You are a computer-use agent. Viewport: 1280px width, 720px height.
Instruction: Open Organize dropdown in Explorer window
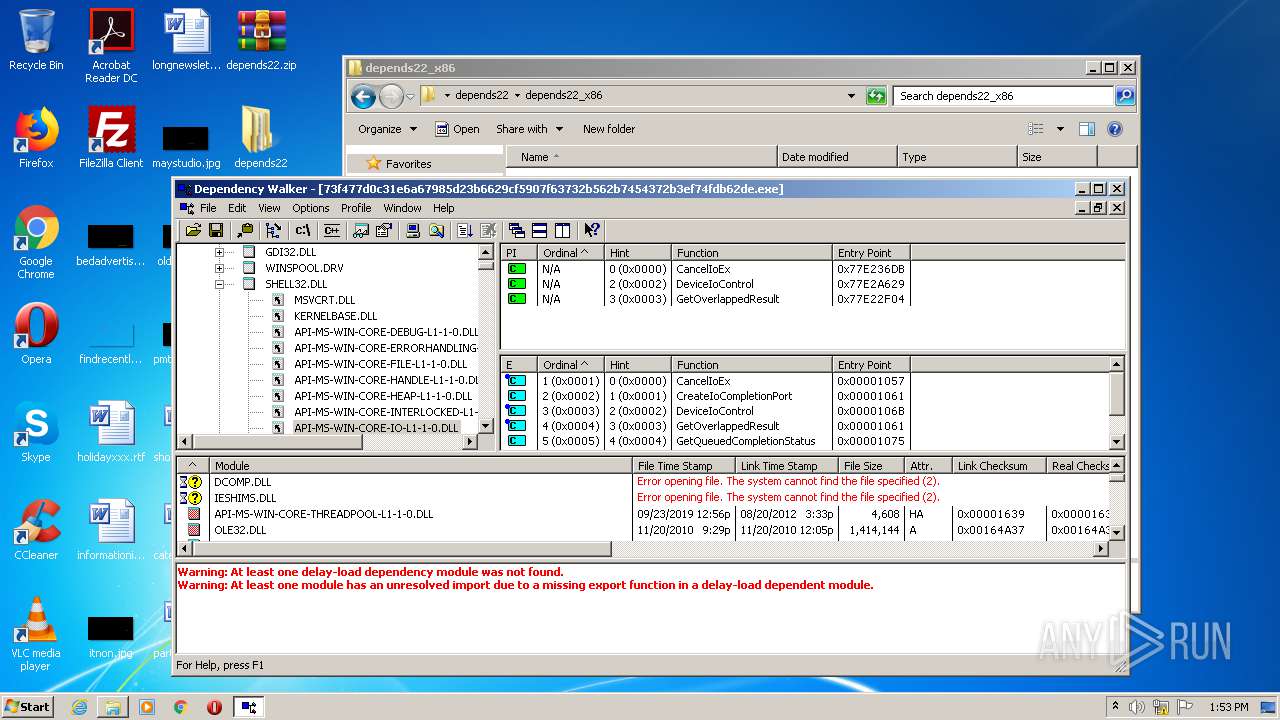(387, 129)
